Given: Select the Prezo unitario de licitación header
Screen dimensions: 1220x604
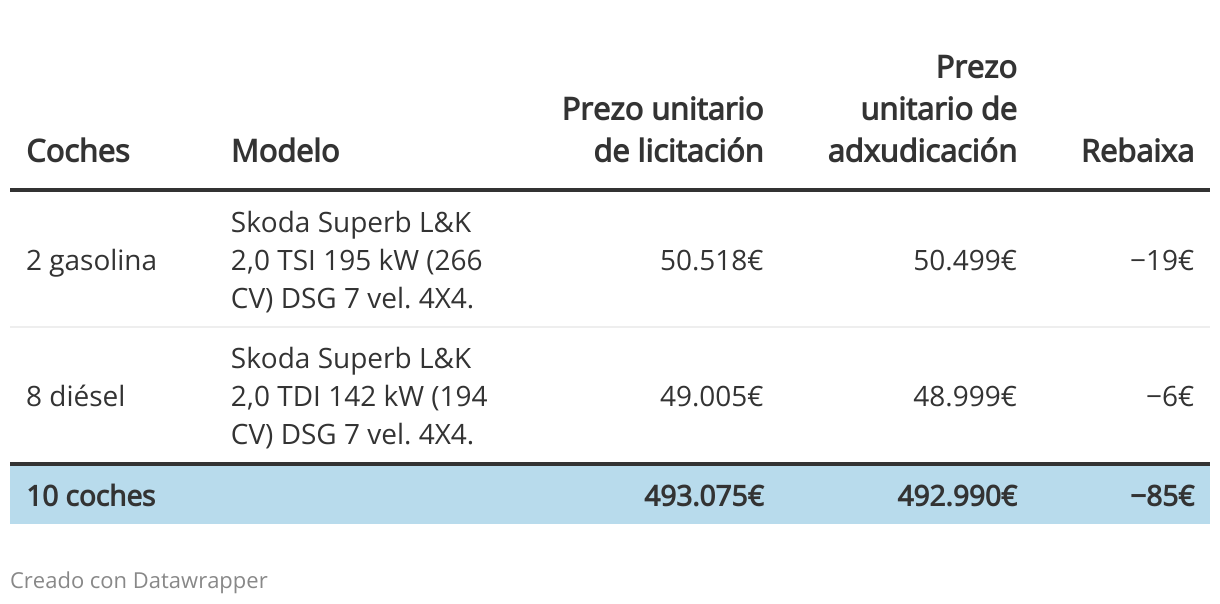Looking at the screenshot, I should click(663, 129).
